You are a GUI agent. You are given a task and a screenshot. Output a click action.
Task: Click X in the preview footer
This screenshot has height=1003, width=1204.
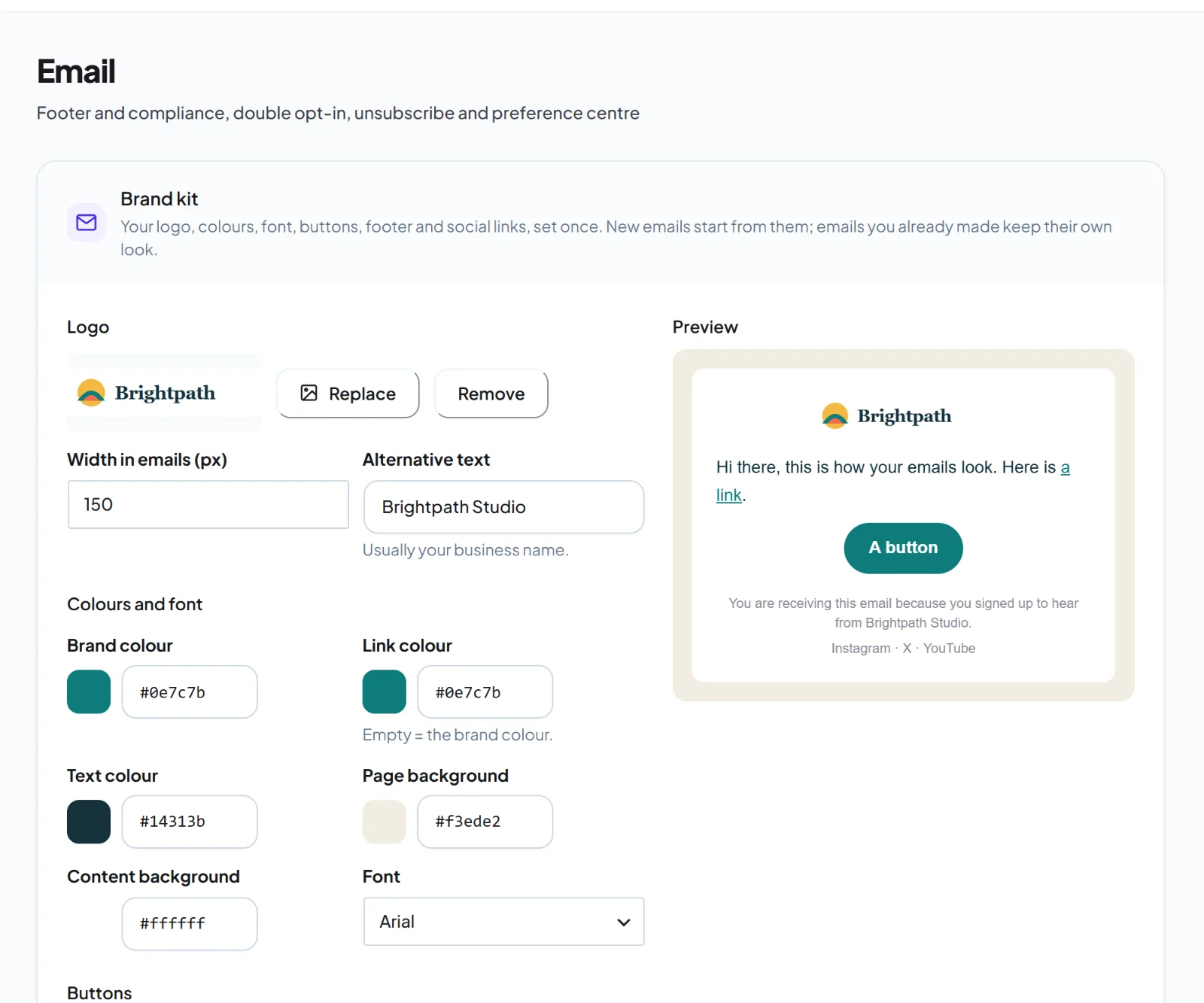907,649
